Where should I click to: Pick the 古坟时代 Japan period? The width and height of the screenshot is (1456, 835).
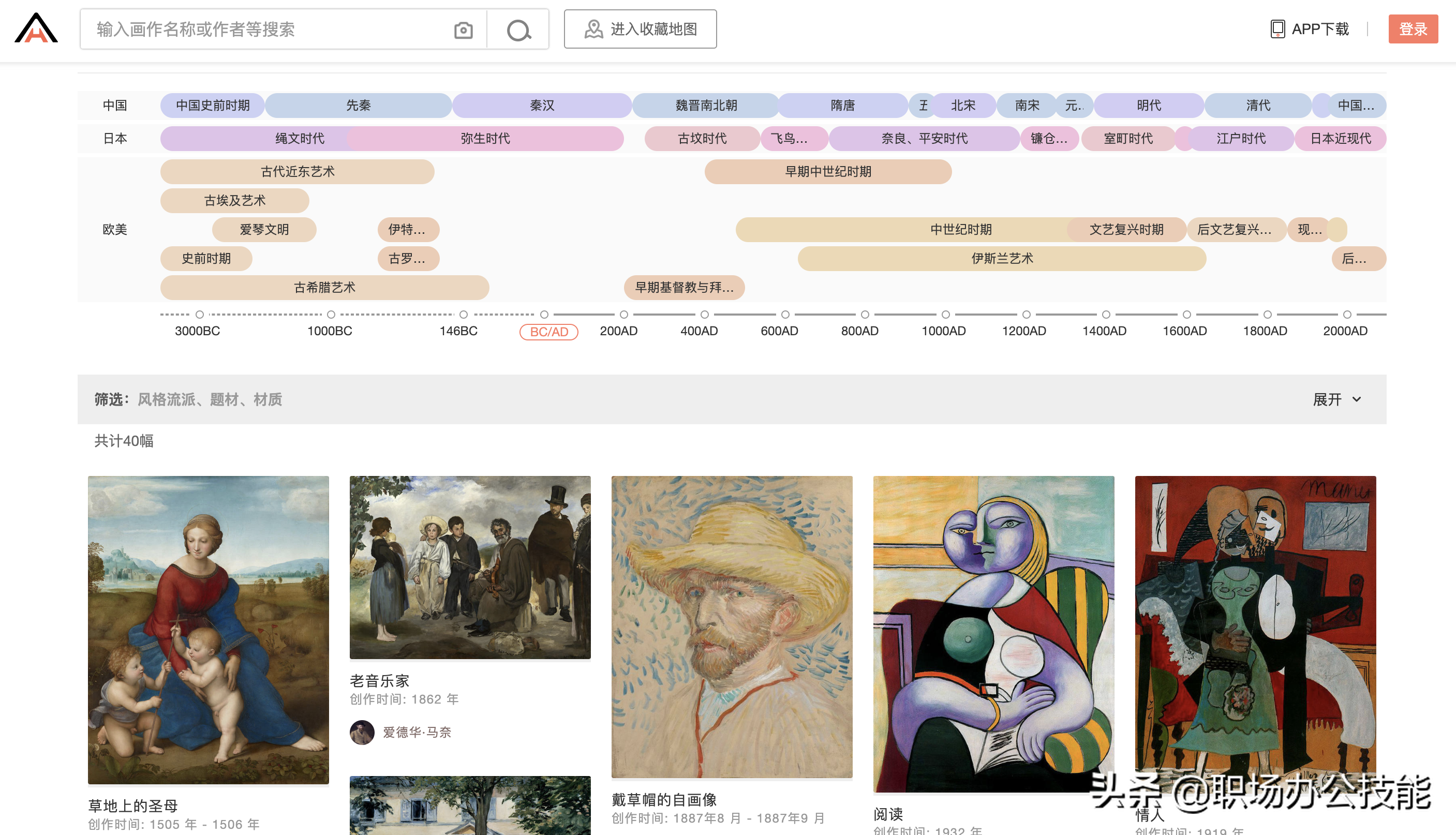[x=702, y=139]
